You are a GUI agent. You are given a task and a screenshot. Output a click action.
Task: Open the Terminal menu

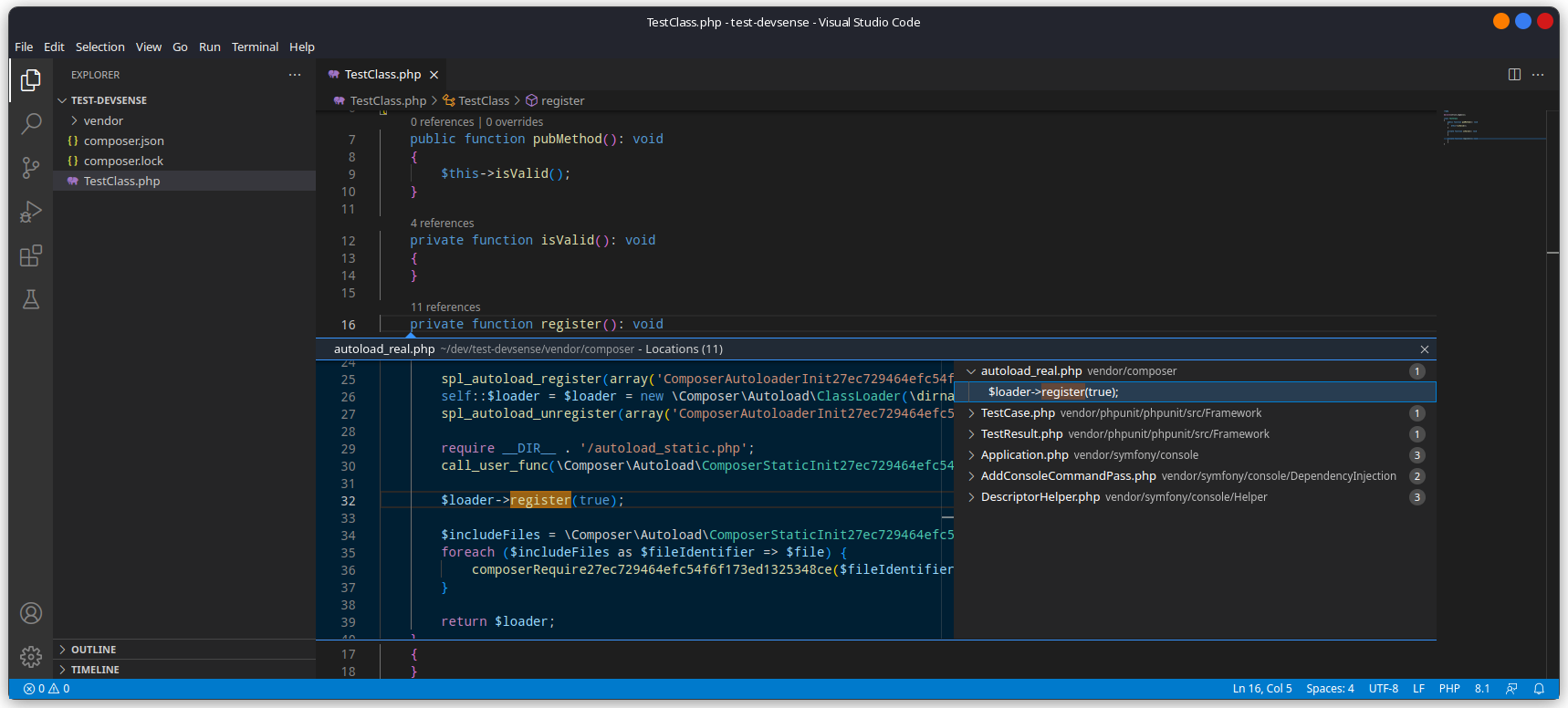255,47
